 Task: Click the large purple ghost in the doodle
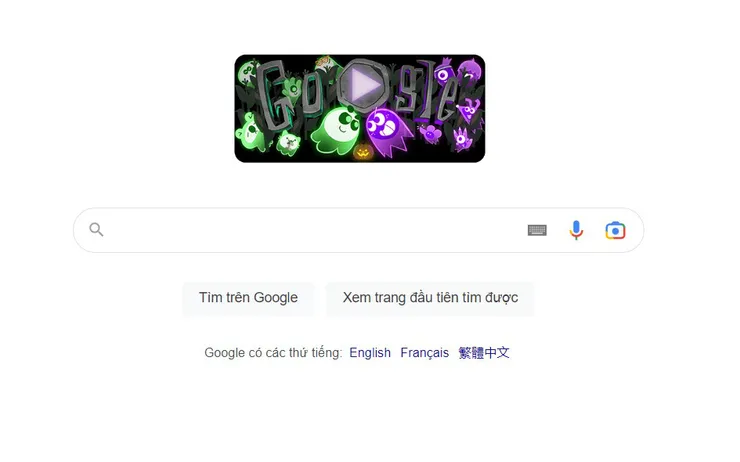pos(387,132)
